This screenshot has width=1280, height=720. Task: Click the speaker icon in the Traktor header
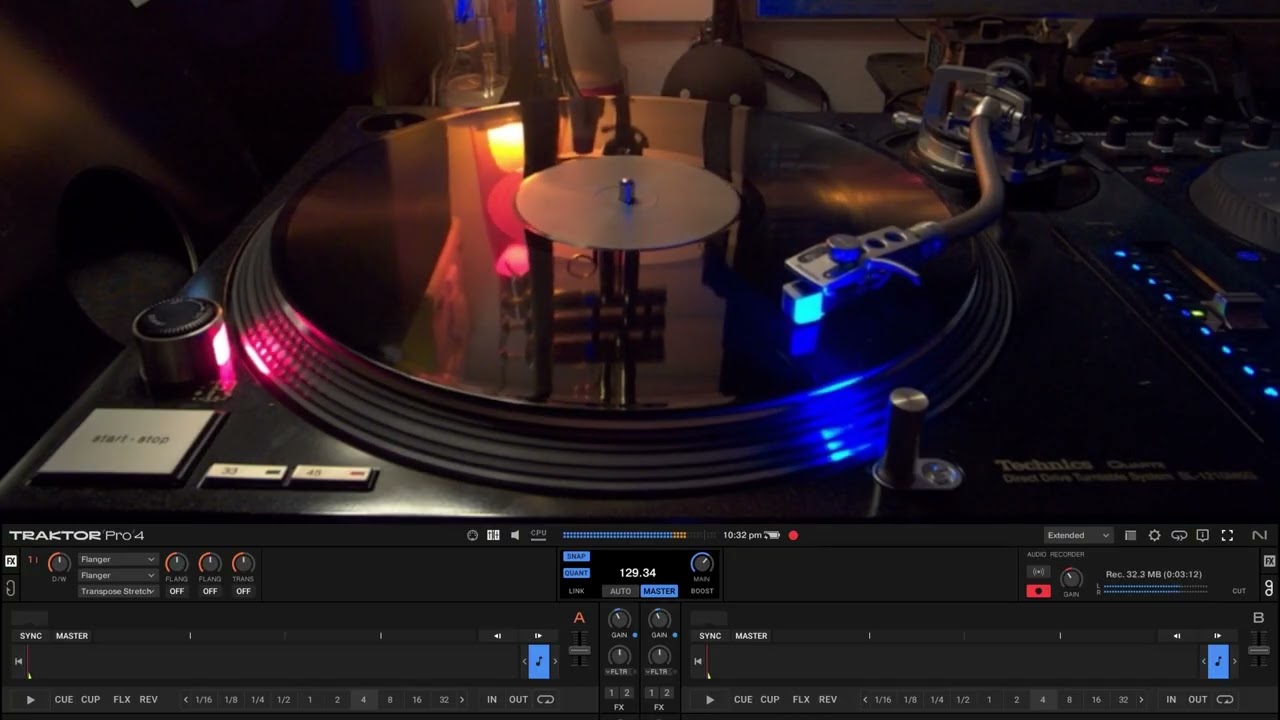[x=515, y=535]
